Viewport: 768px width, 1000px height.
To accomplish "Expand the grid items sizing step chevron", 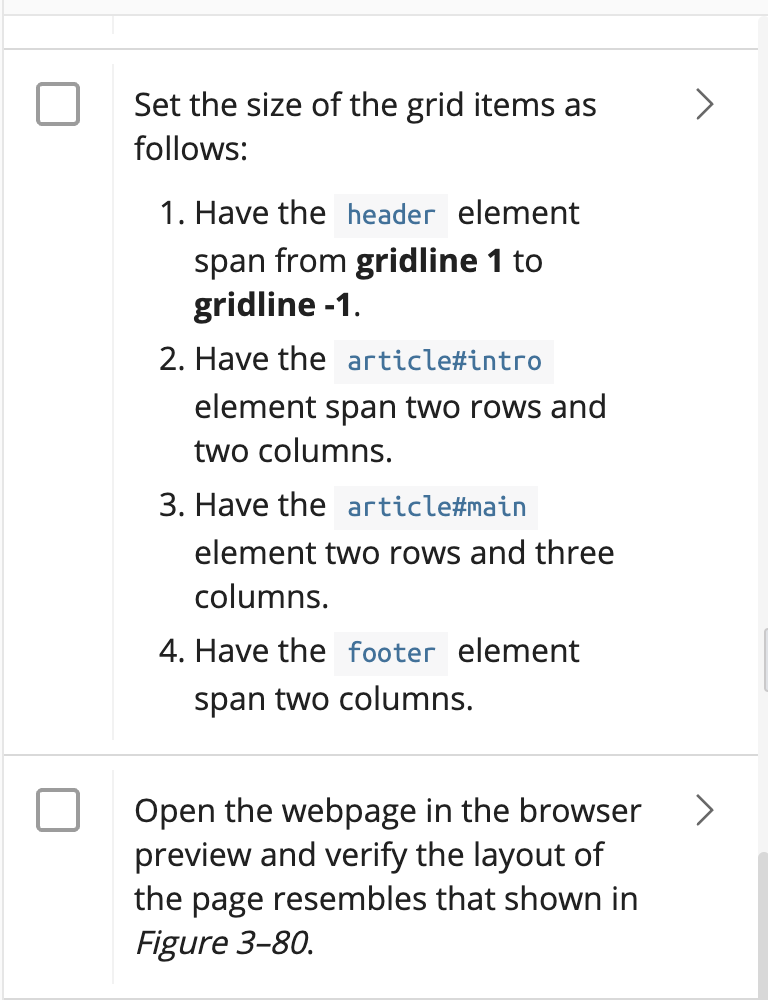I will coord(703,104).
